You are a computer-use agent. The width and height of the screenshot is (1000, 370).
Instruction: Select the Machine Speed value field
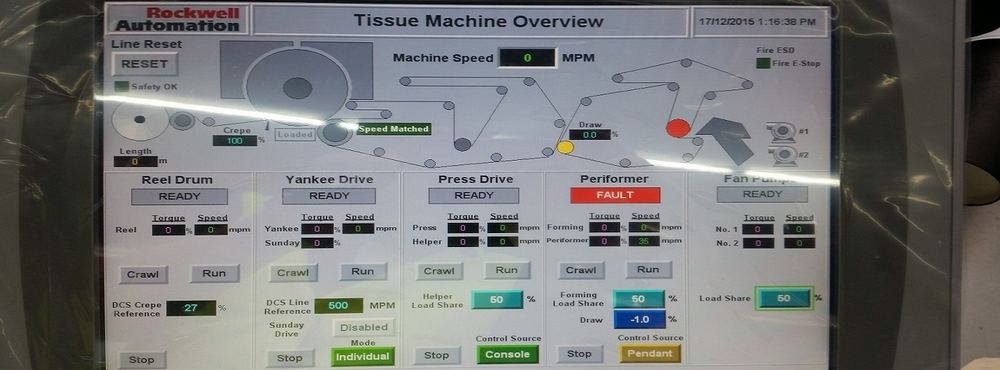(527, 58)
